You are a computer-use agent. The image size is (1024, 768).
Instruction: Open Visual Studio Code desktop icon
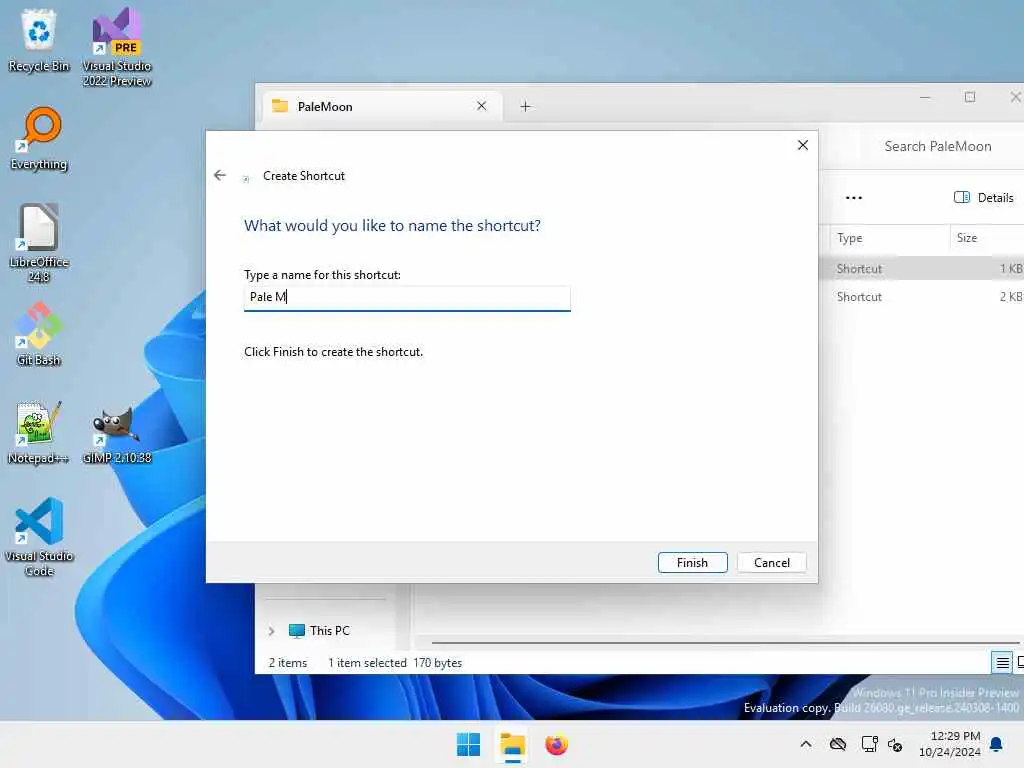click(x=39, y=537)
